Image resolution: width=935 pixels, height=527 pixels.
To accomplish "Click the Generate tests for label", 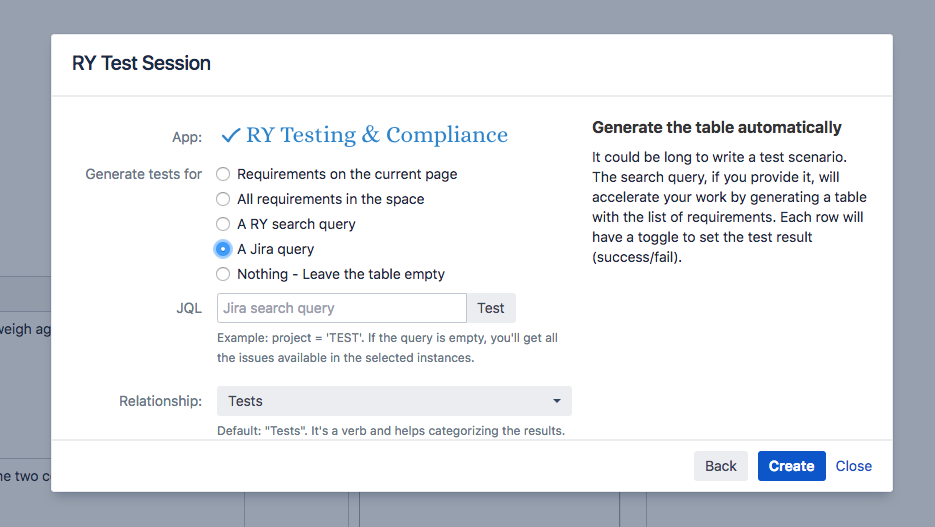I will click(143, 174).
